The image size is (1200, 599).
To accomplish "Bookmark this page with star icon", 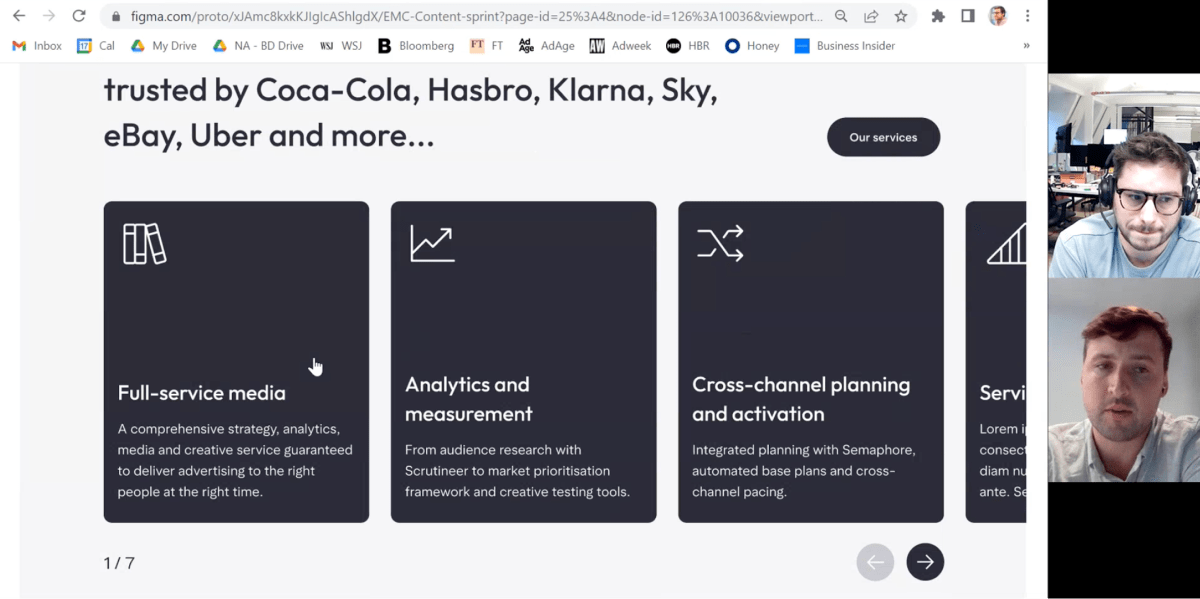I will point(901,16).
